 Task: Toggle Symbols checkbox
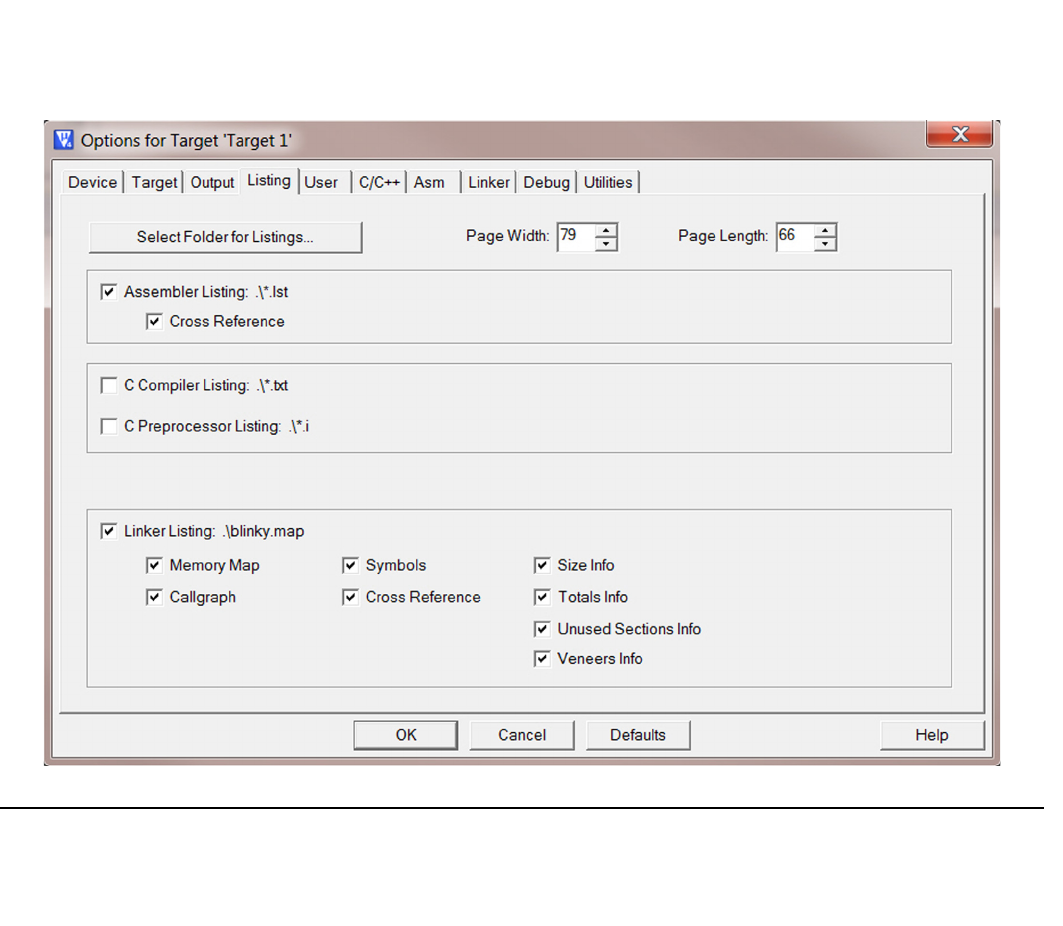click(350, 565)
